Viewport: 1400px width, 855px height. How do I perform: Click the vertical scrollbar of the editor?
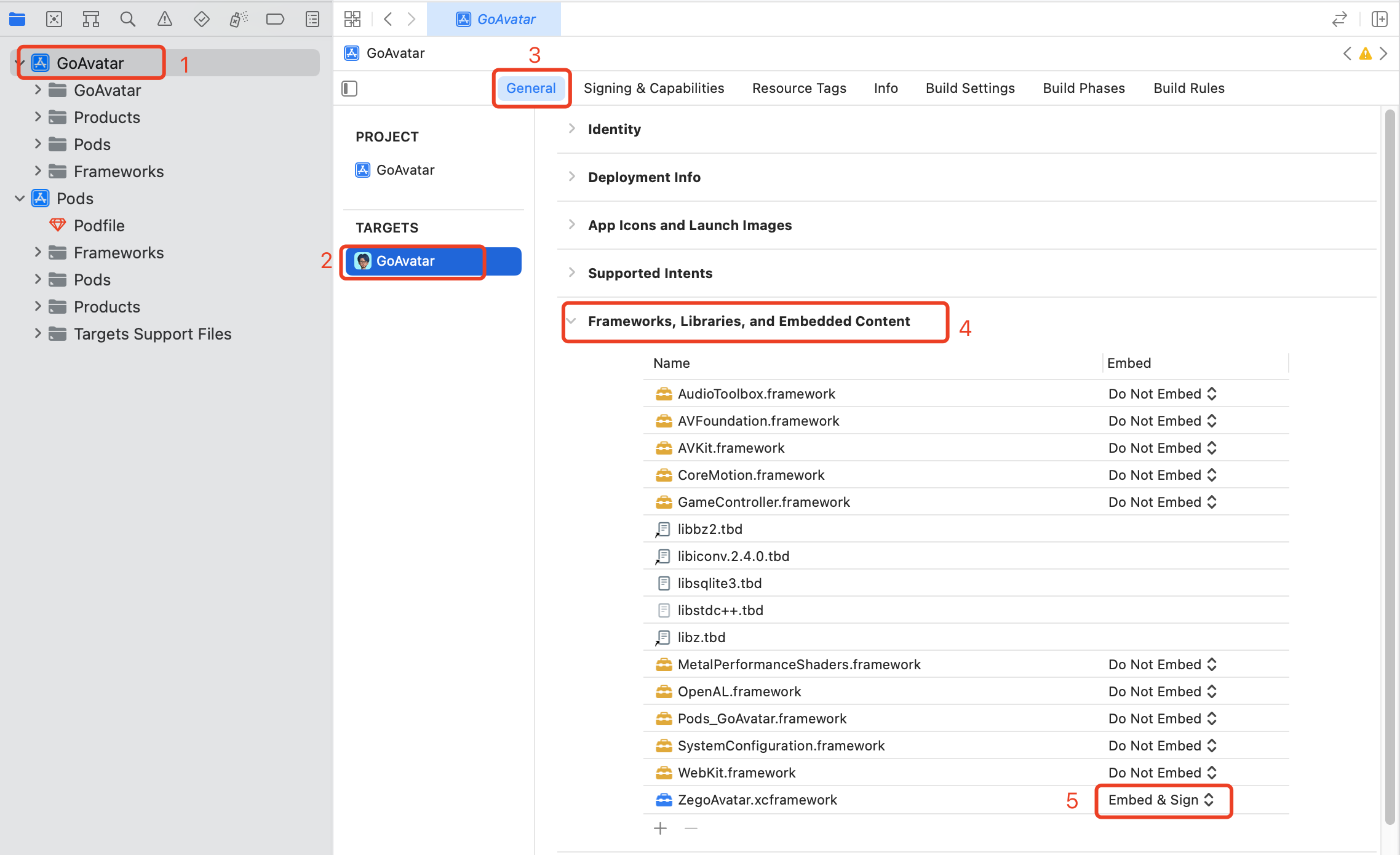[x=1390, y=467]
